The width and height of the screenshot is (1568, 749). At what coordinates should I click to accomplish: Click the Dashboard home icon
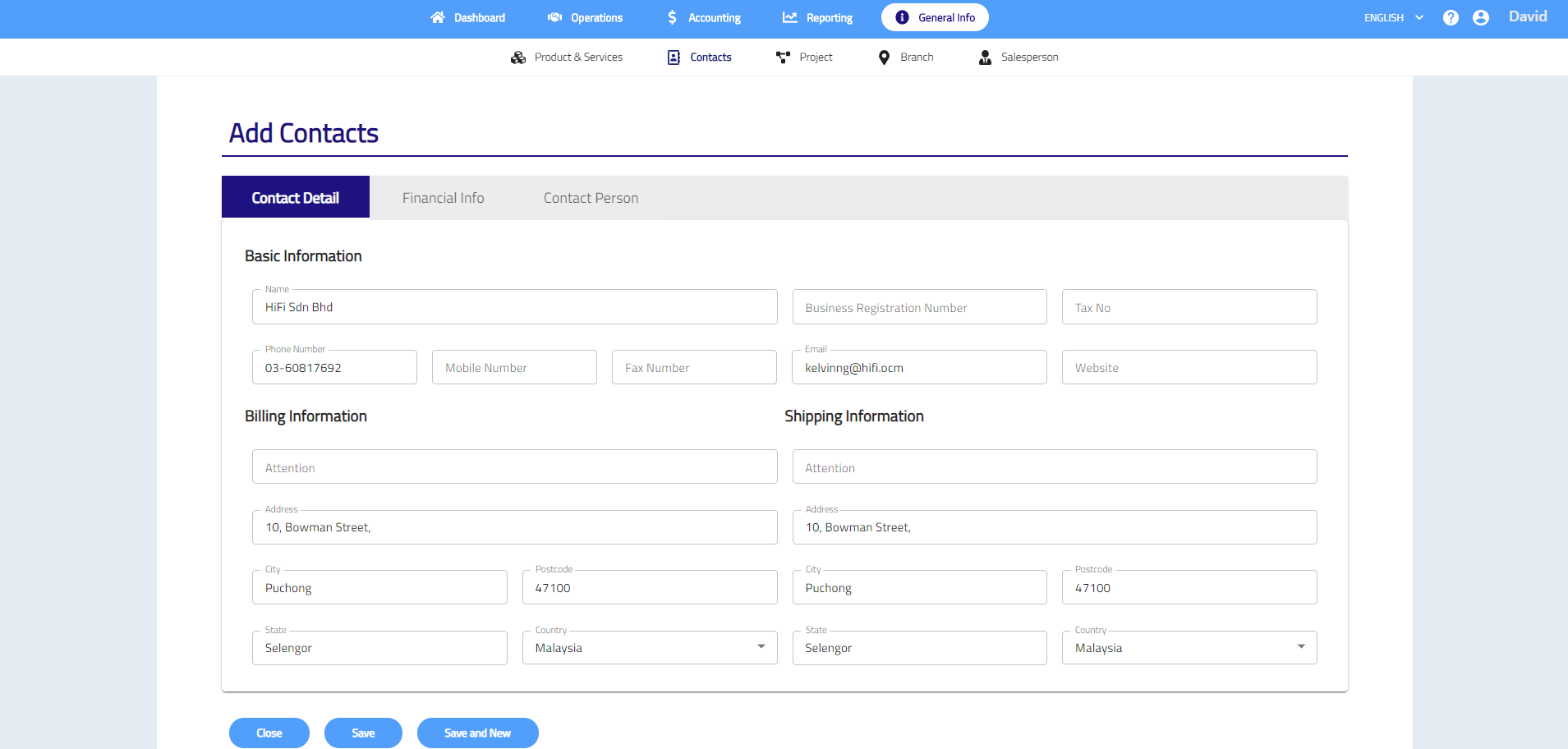point(438,17)
